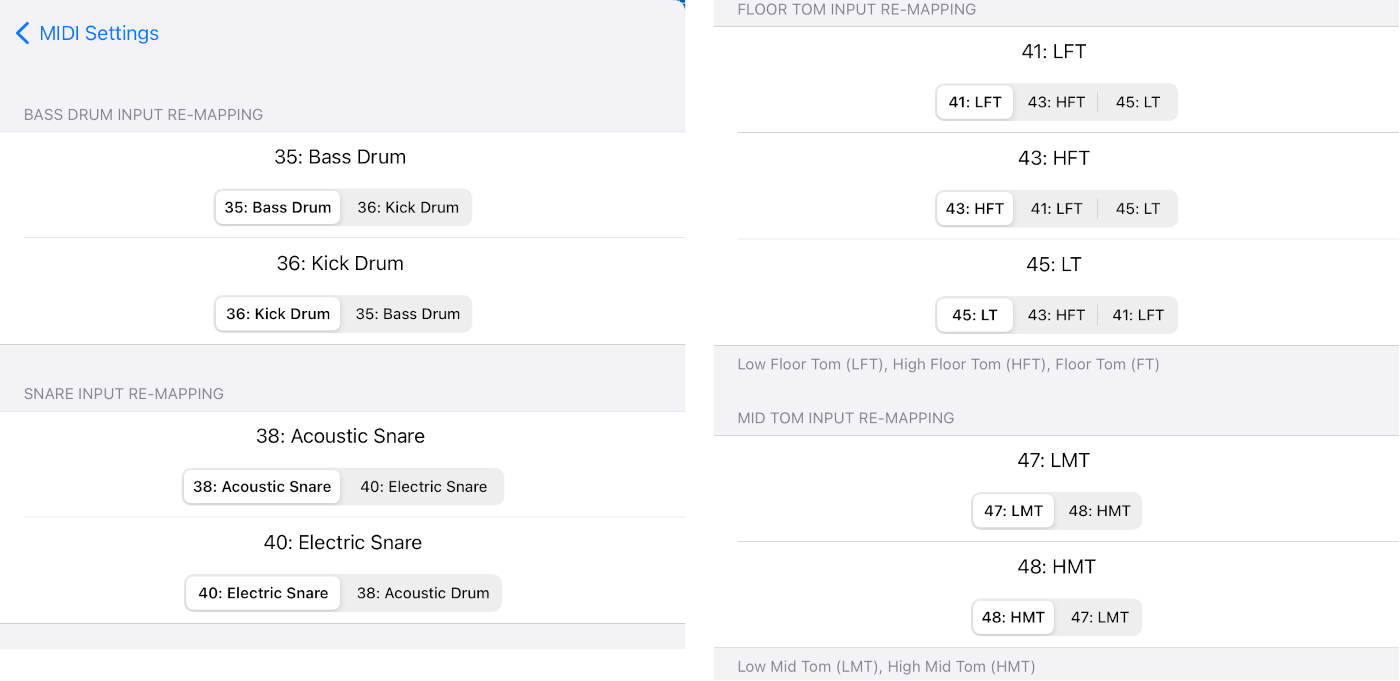Go back to MIDI Settings
Screen dimensions: 1400x681
[87, 33]
